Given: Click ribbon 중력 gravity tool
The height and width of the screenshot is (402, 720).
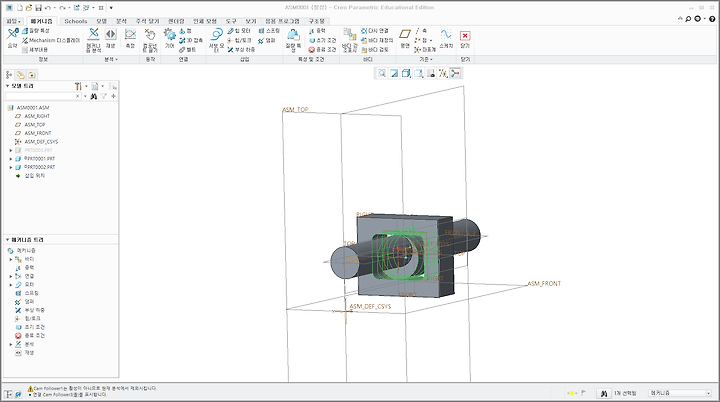Looking at the screenshot, I should [x=317, y=31].
